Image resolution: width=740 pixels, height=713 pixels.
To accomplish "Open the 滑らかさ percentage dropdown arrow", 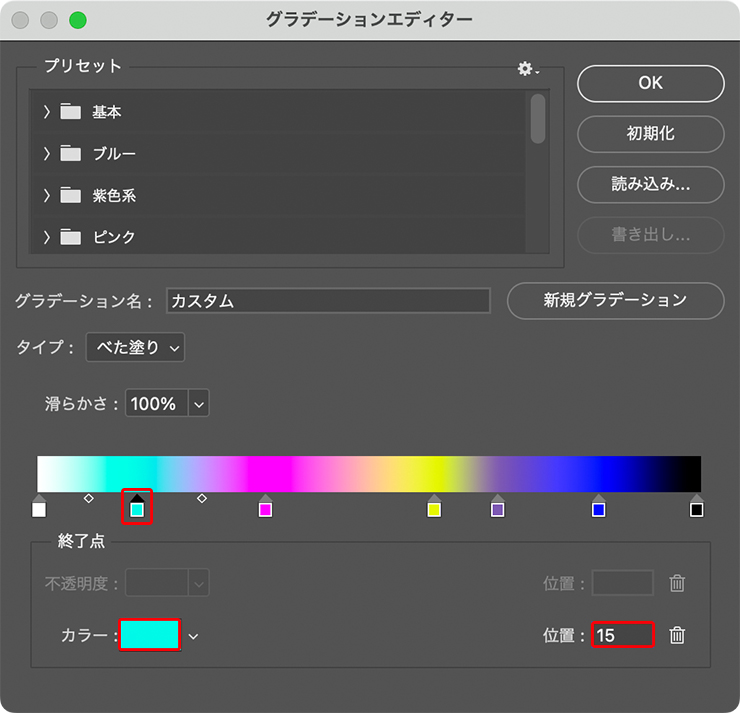I will click(x=198, y=404).
